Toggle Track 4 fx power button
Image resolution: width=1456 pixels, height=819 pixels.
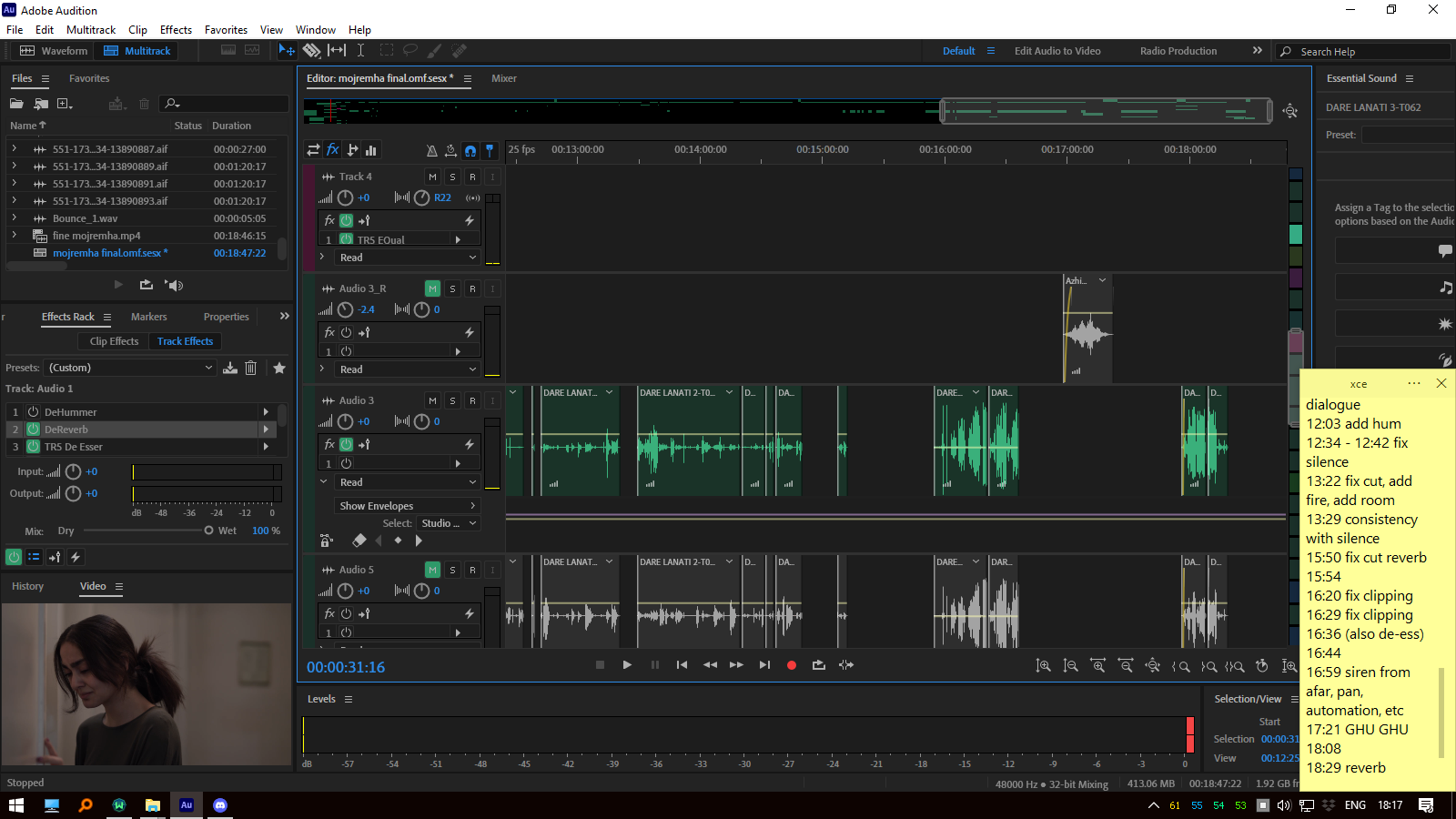coord(346,220)
